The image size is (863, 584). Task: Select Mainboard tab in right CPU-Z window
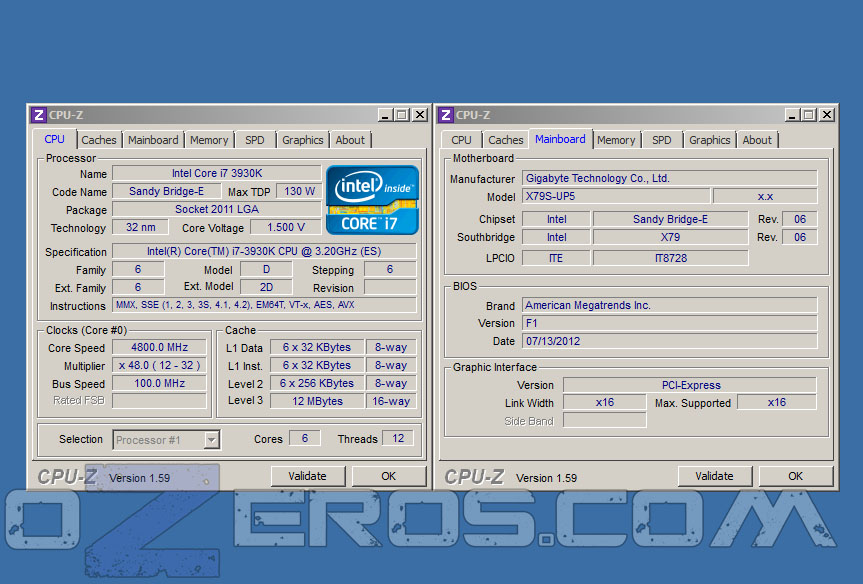pos(560,139)
